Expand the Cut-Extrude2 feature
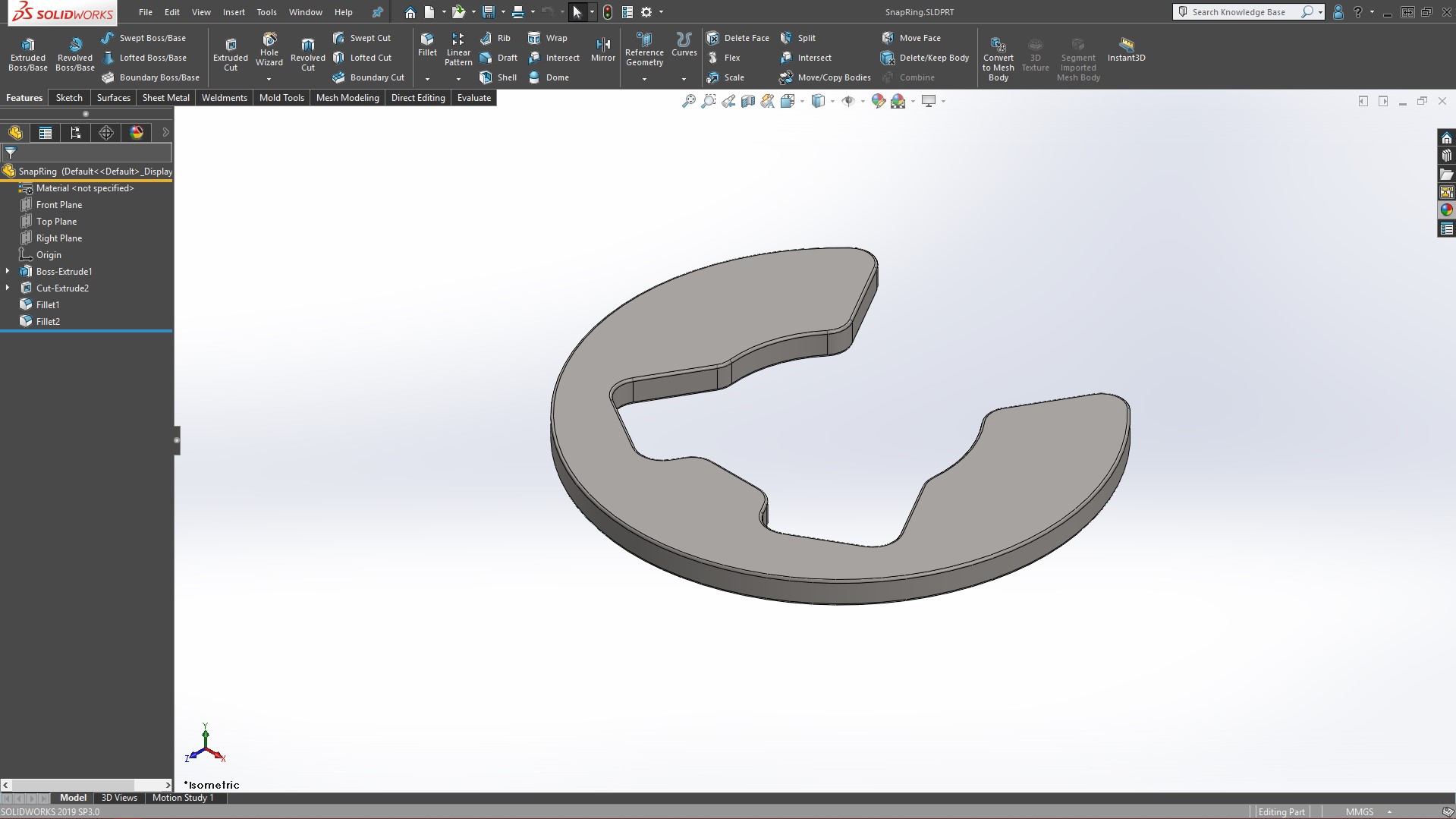The width and height of the screenshot is (1456, 819). [x=8, y=288]
